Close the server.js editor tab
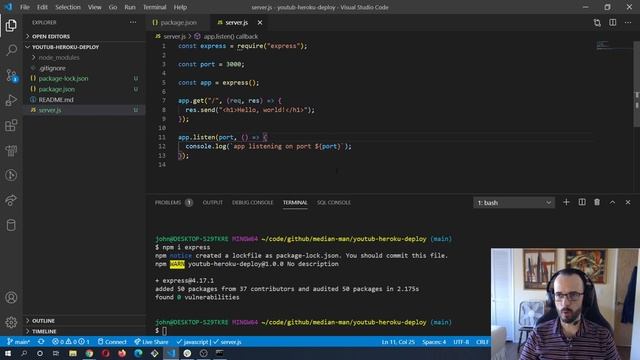Viewport: 640px width, 360px height. coord(260,23)
